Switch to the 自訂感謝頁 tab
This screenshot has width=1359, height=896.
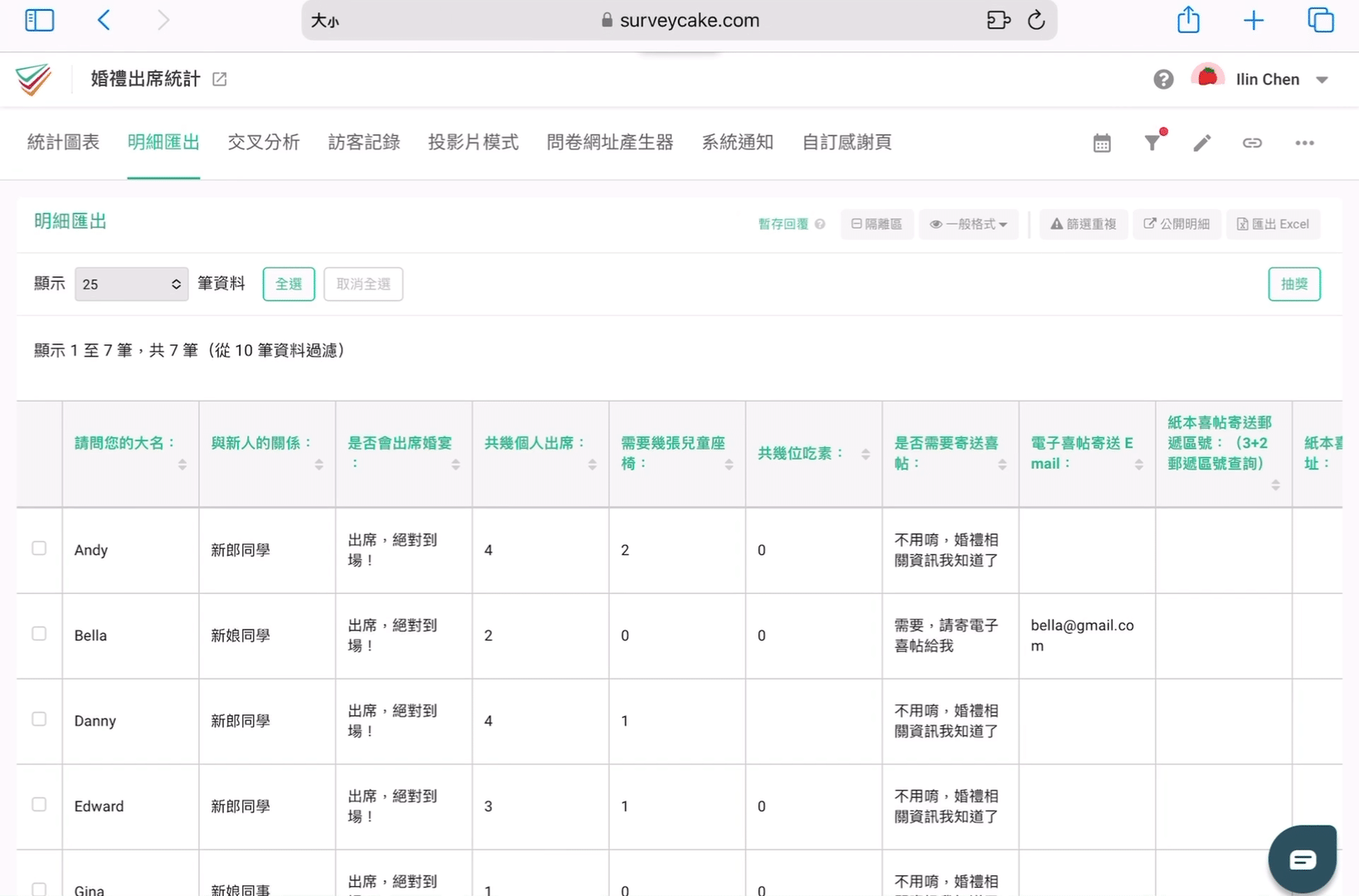(847, 142)
